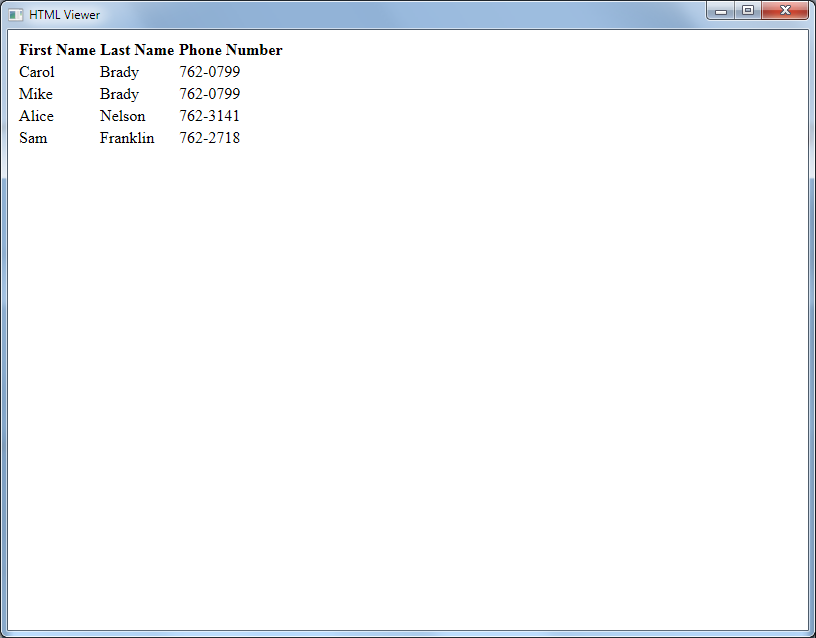Viewport: 816px width, 638px height.
Task: Click Brady in Mike's row
Action: (119, 94)
